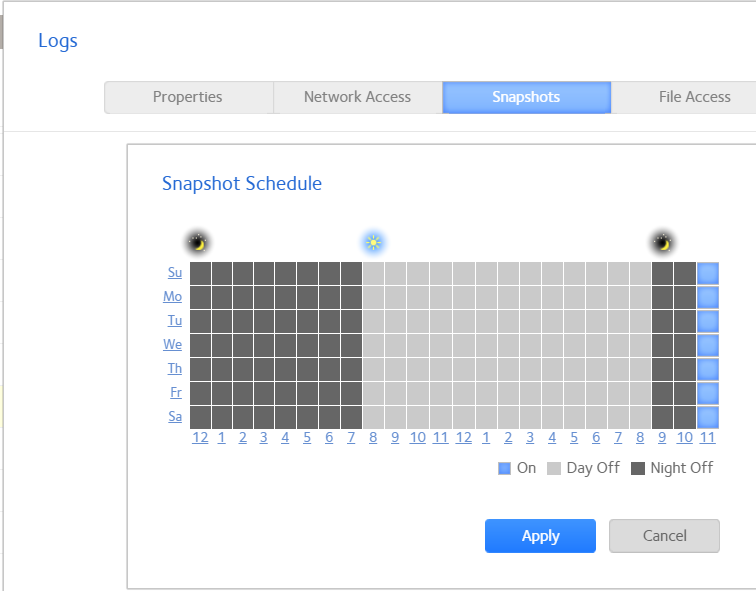
Task: Click the Night Off legend swatch
Action: click(x=638, y=468)
